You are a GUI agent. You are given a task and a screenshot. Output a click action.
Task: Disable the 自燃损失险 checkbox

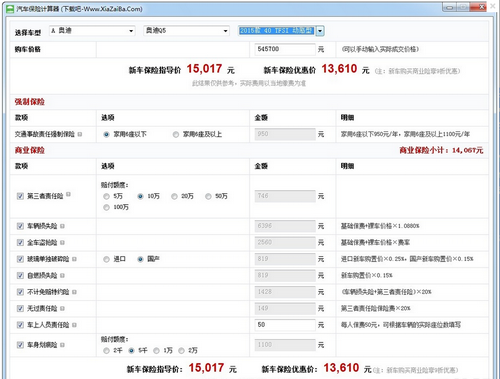[x=20, y=276]
